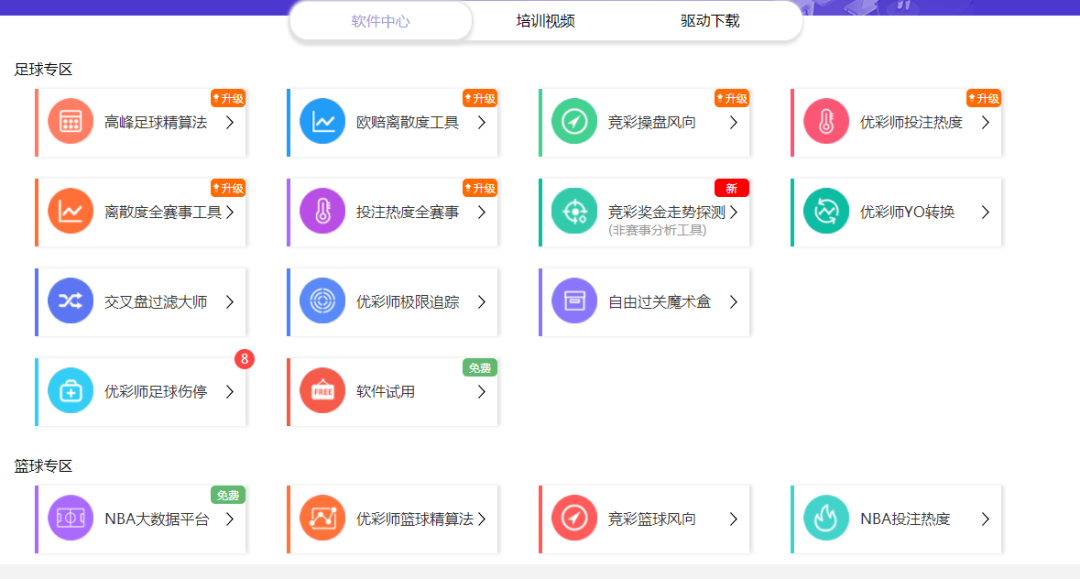This screenshot has width=1080, height=579.
Task: Open the NBA大数据平台 court icon
Action: [70, 518]
